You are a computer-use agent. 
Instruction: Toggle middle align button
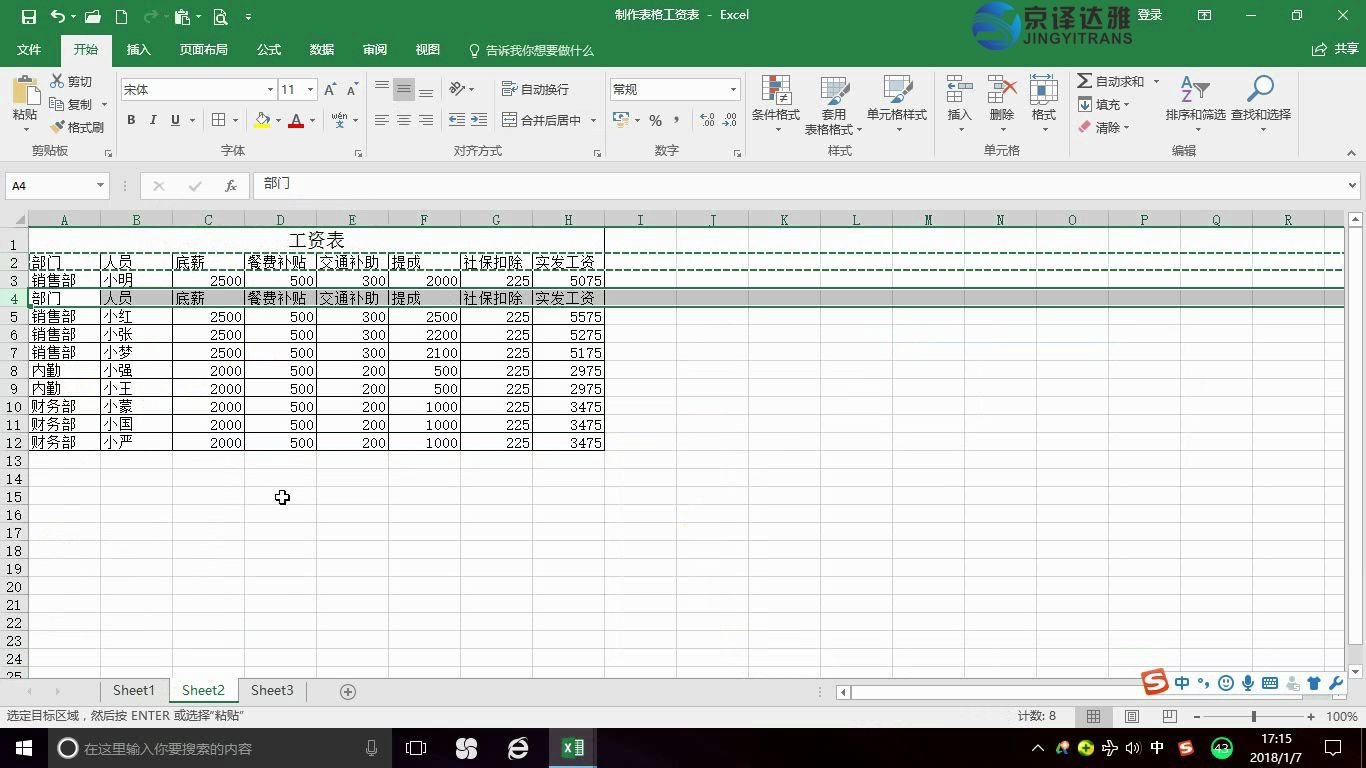[x=404, y=89]
